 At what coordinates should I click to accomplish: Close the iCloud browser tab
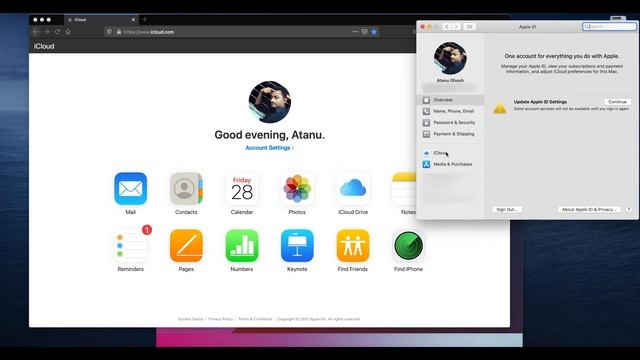pos(133,20)
